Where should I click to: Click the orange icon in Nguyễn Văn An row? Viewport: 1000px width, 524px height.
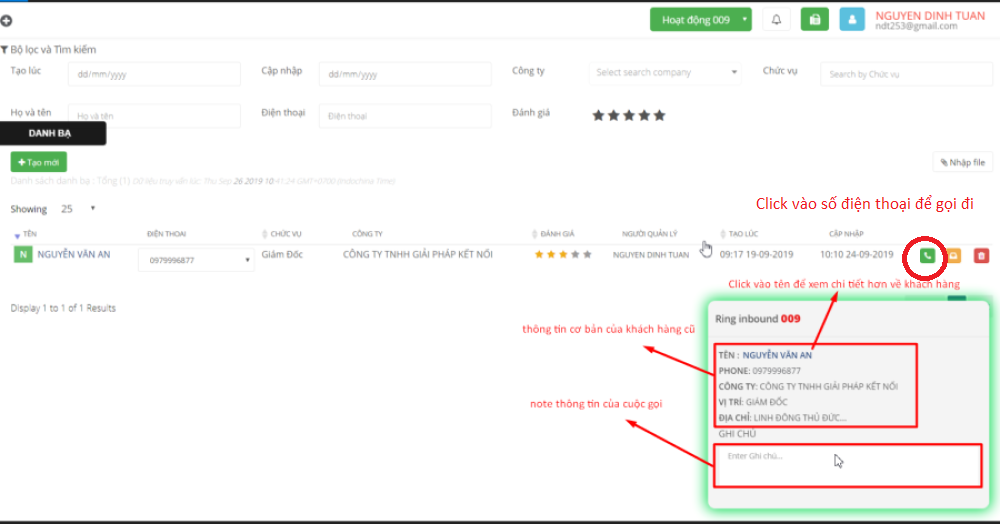pyautogui.click(x=953, y=256)
